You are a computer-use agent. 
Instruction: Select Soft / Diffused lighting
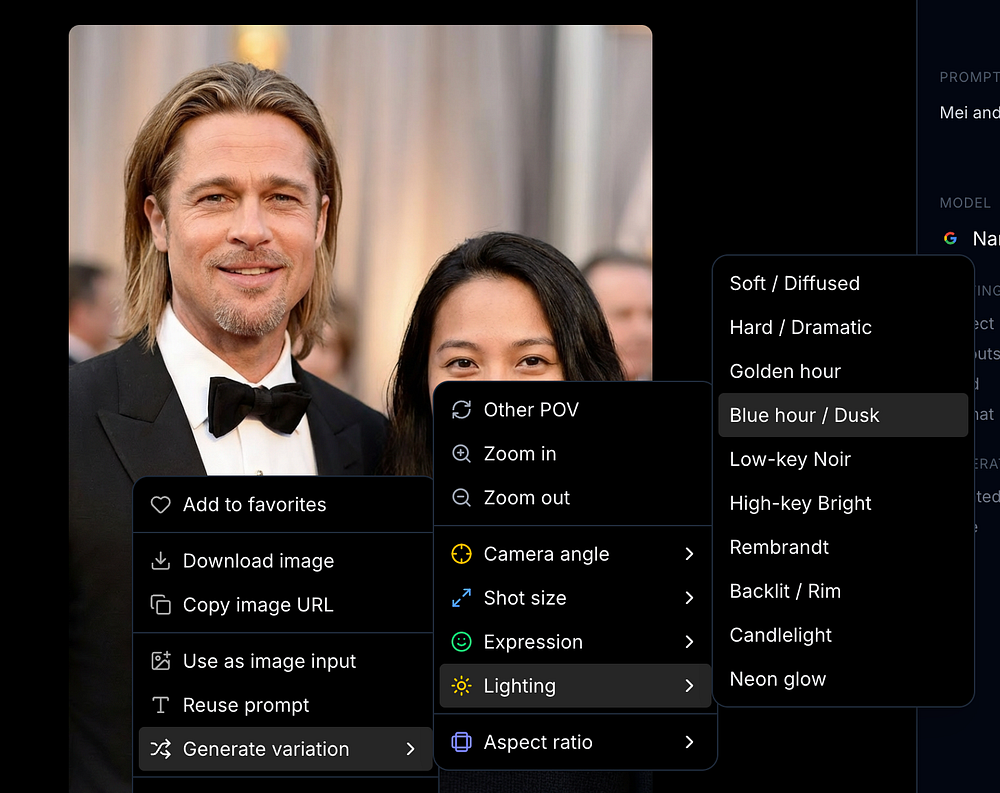click(843, 283)
